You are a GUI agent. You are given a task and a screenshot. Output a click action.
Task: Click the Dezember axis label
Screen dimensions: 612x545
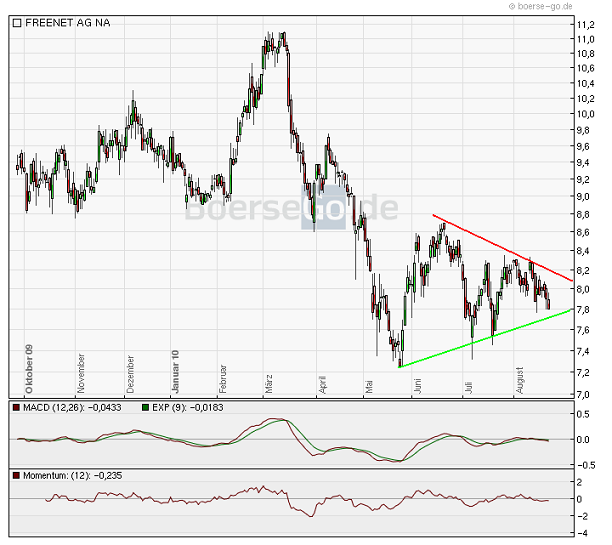click(x=130, y=374)
